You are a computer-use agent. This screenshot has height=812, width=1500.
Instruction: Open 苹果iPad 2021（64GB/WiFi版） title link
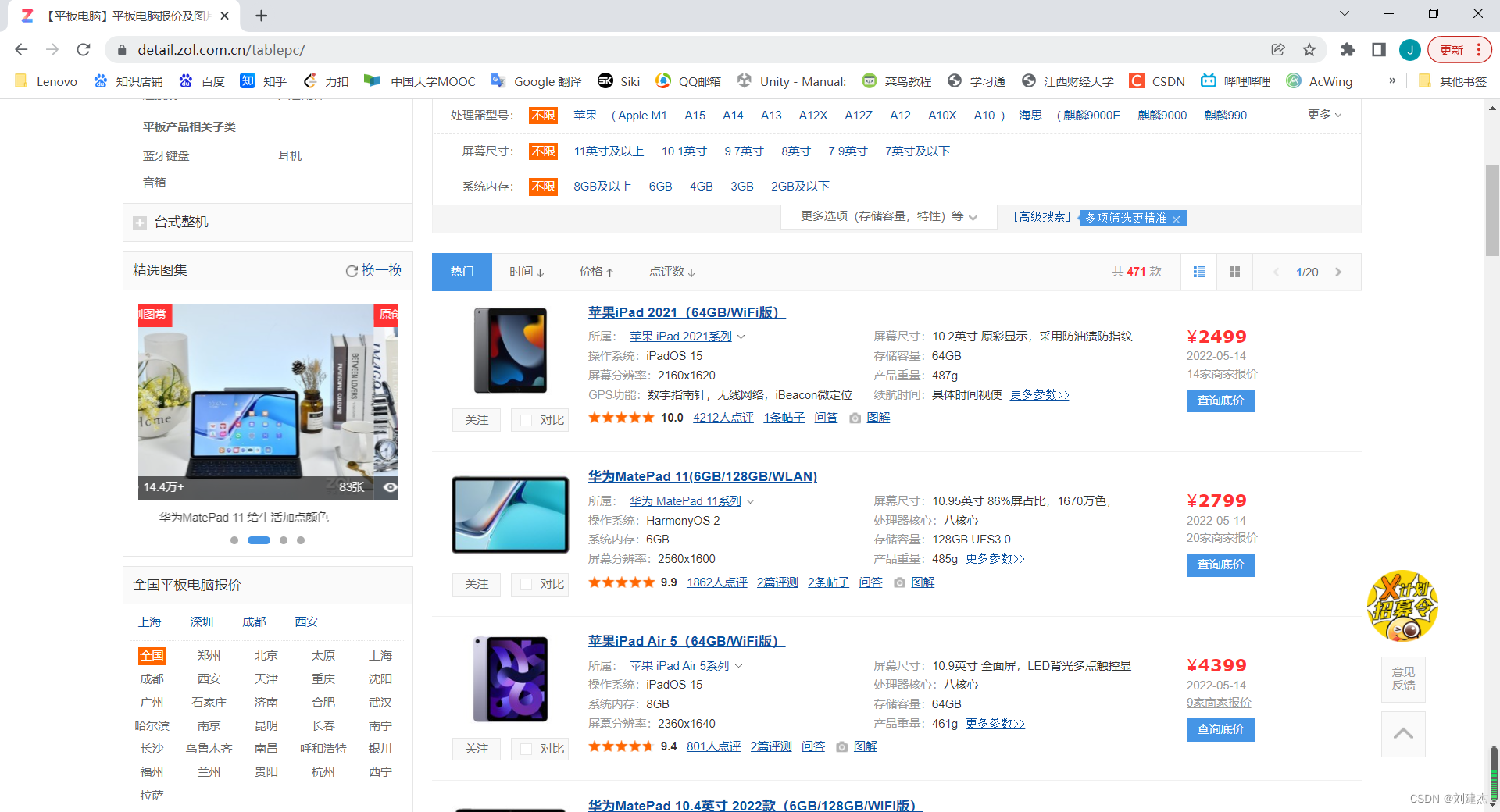(687, 312)
